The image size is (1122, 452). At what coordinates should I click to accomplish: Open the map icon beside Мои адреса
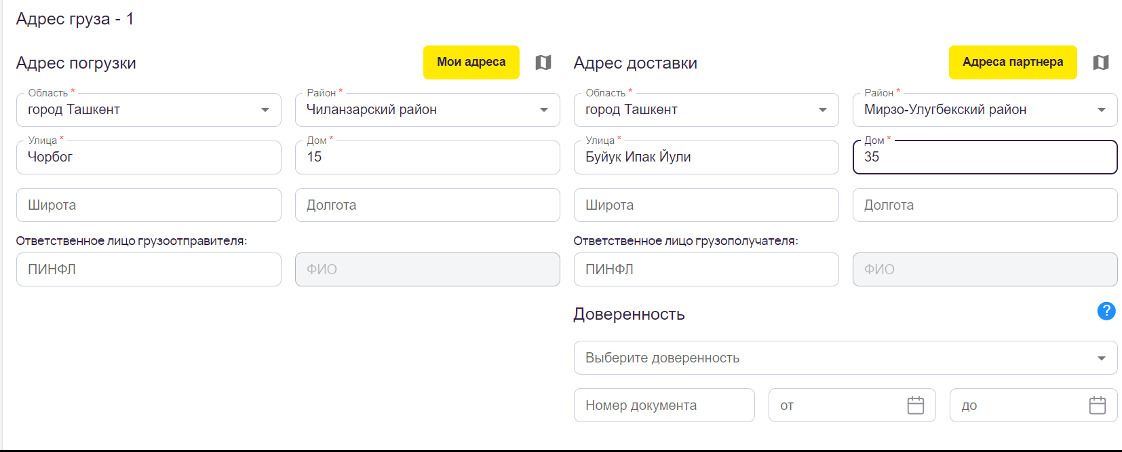point(544,62)
